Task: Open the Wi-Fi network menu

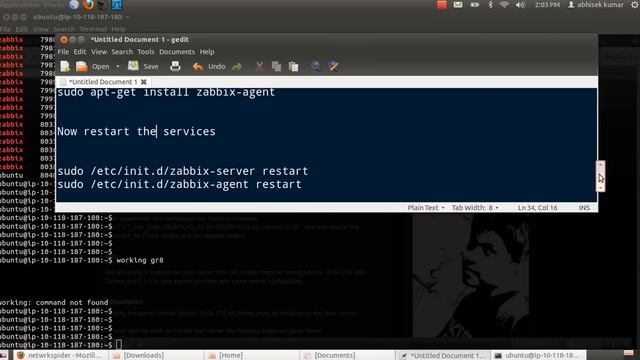Action: point(504,5)
